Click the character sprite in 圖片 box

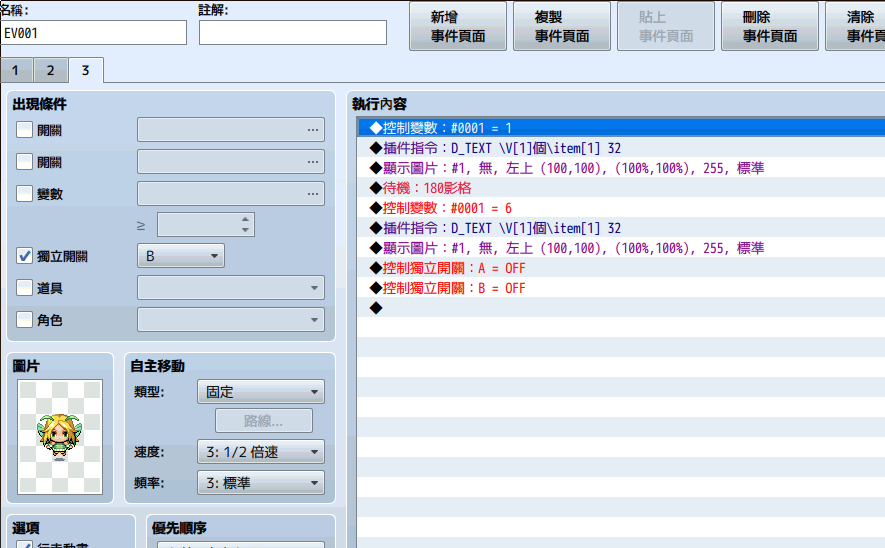pos(60,437)
